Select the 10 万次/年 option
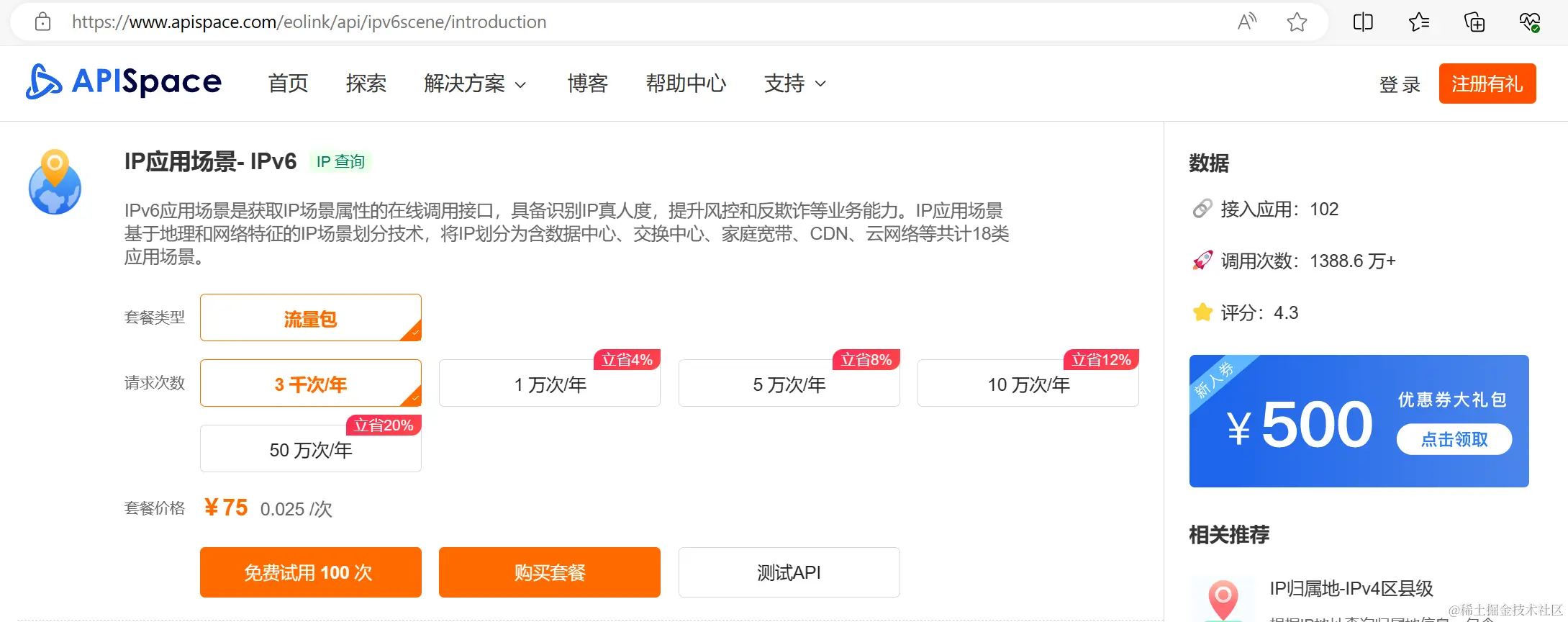 pyautogui.click(x=1028, y=383)
